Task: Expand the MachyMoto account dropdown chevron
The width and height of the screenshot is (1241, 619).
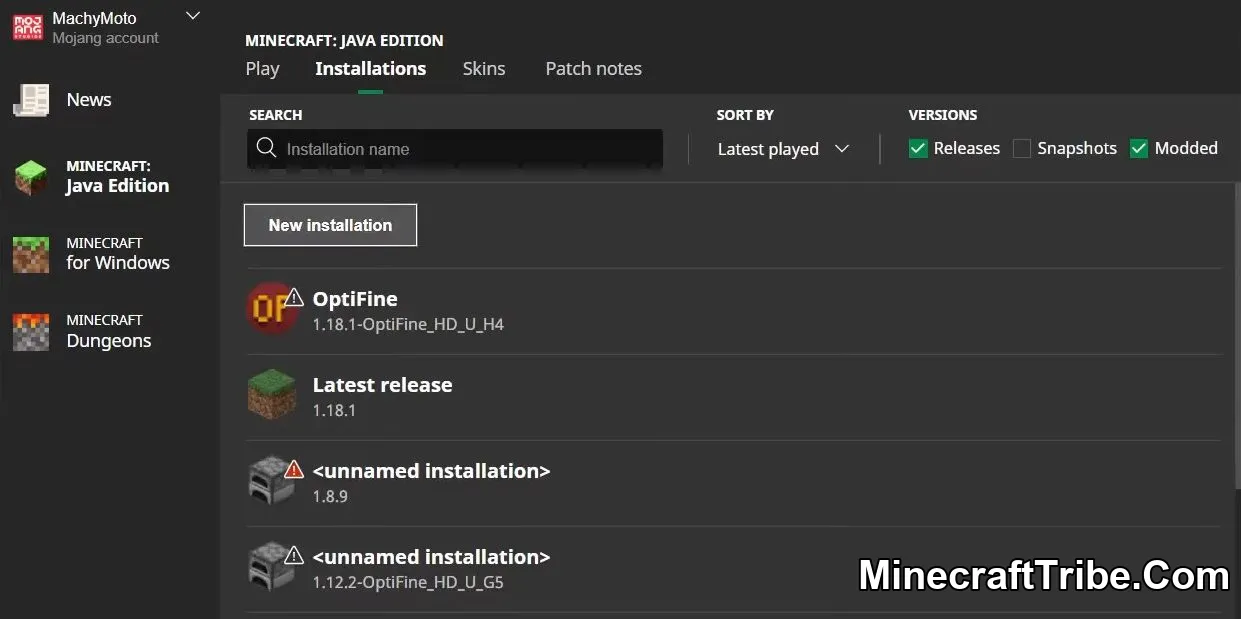Action: (x=194, y=16)
